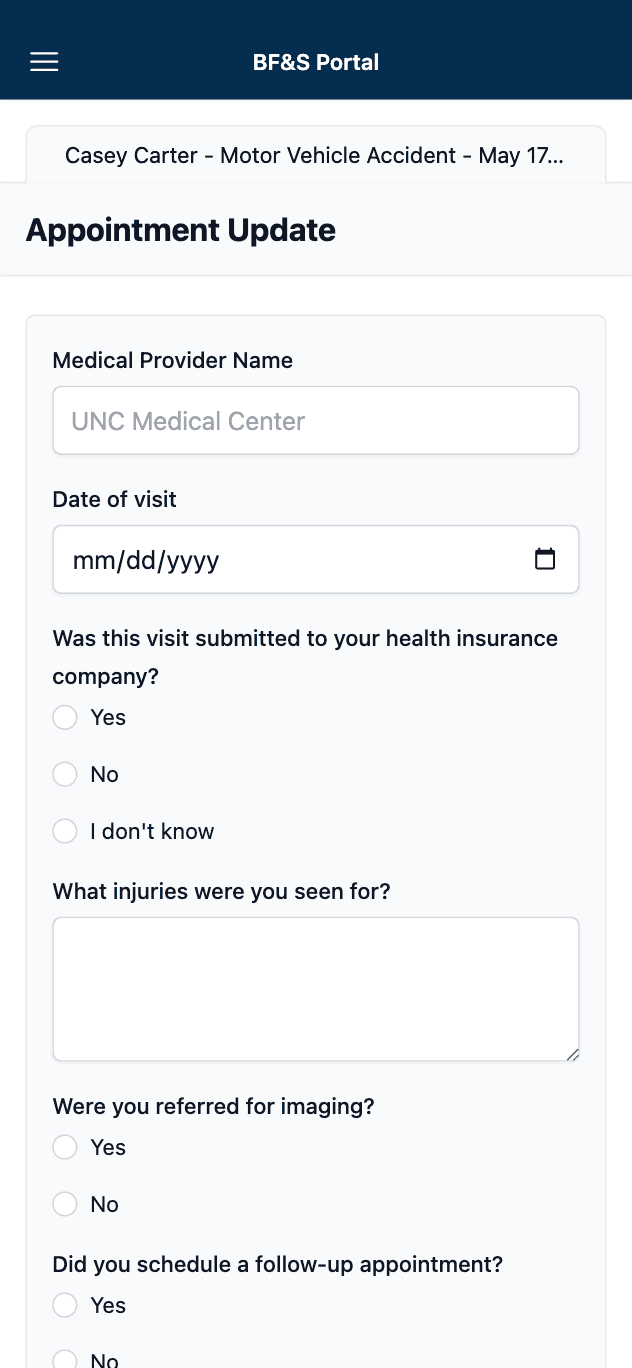
Task: Click the Date of visit label
Action: click(x=115, y=500)
